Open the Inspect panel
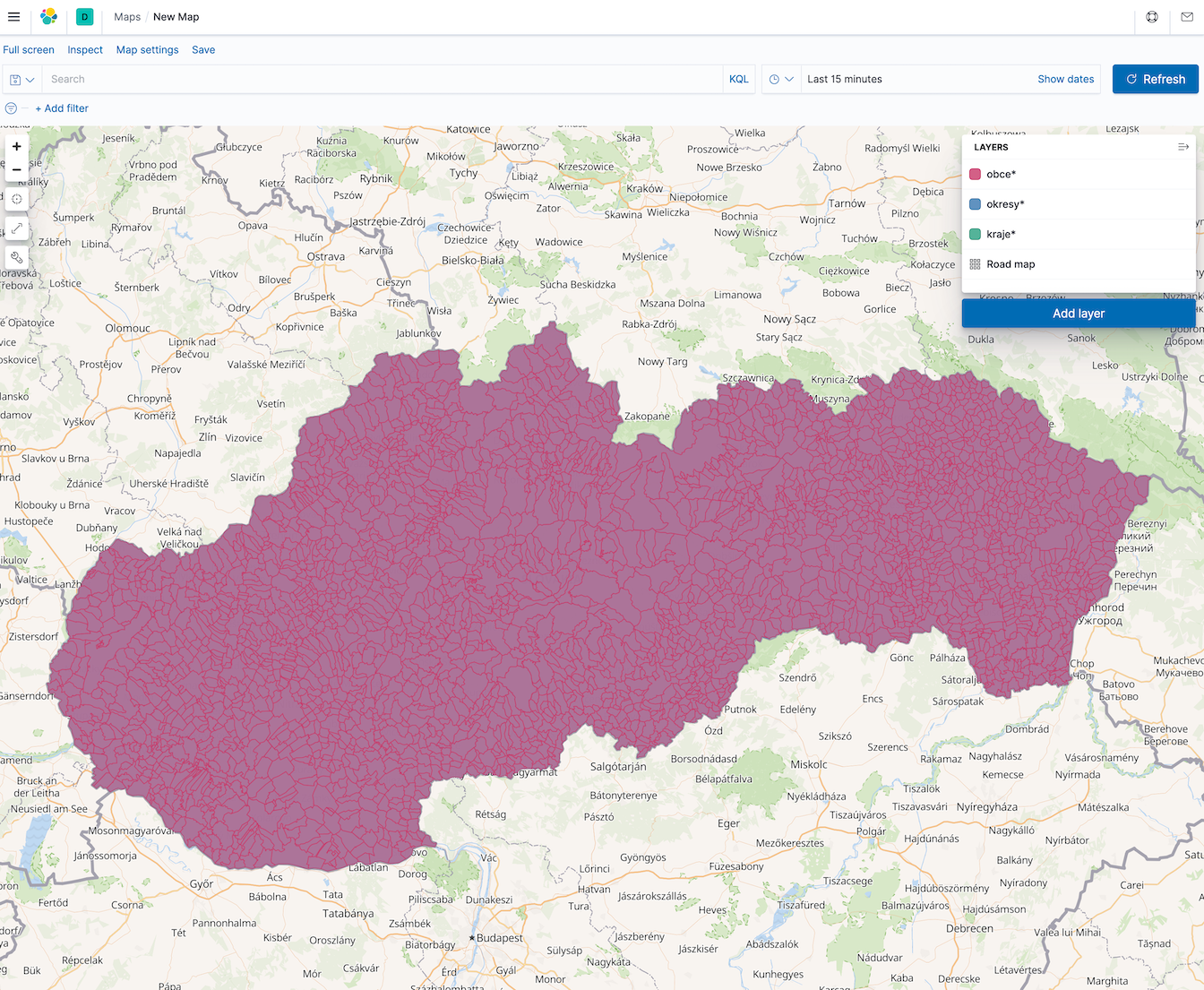 85,50
